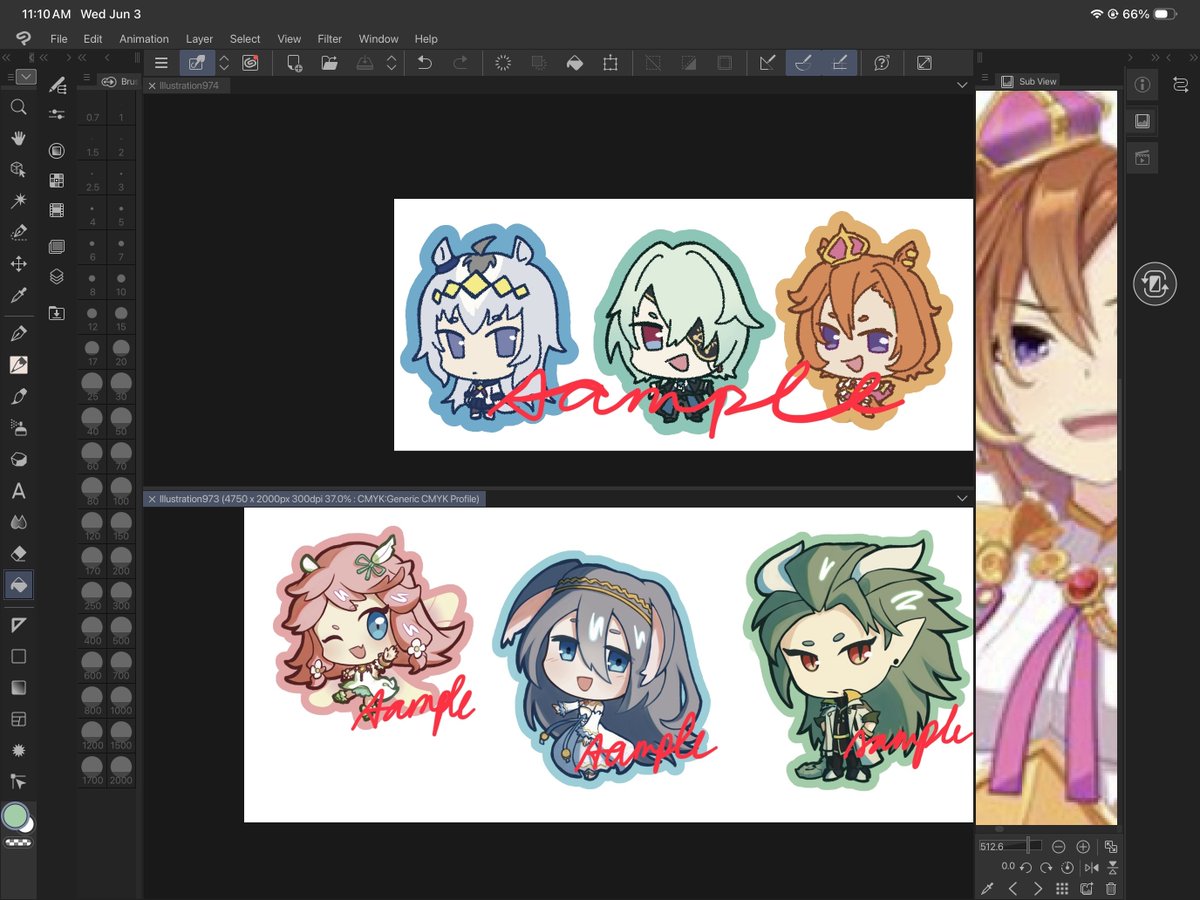Screen dimensions: 1200x900
Task: Open Illustration973 canvas tab dropdown arrow
Action: 962,498
